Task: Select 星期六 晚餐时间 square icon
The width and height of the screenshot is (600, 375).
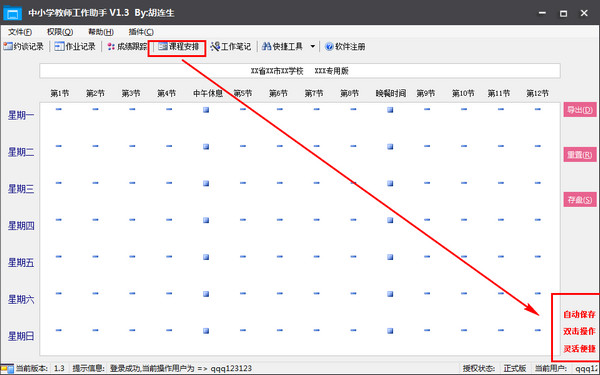Action: (x=390, y=294)
